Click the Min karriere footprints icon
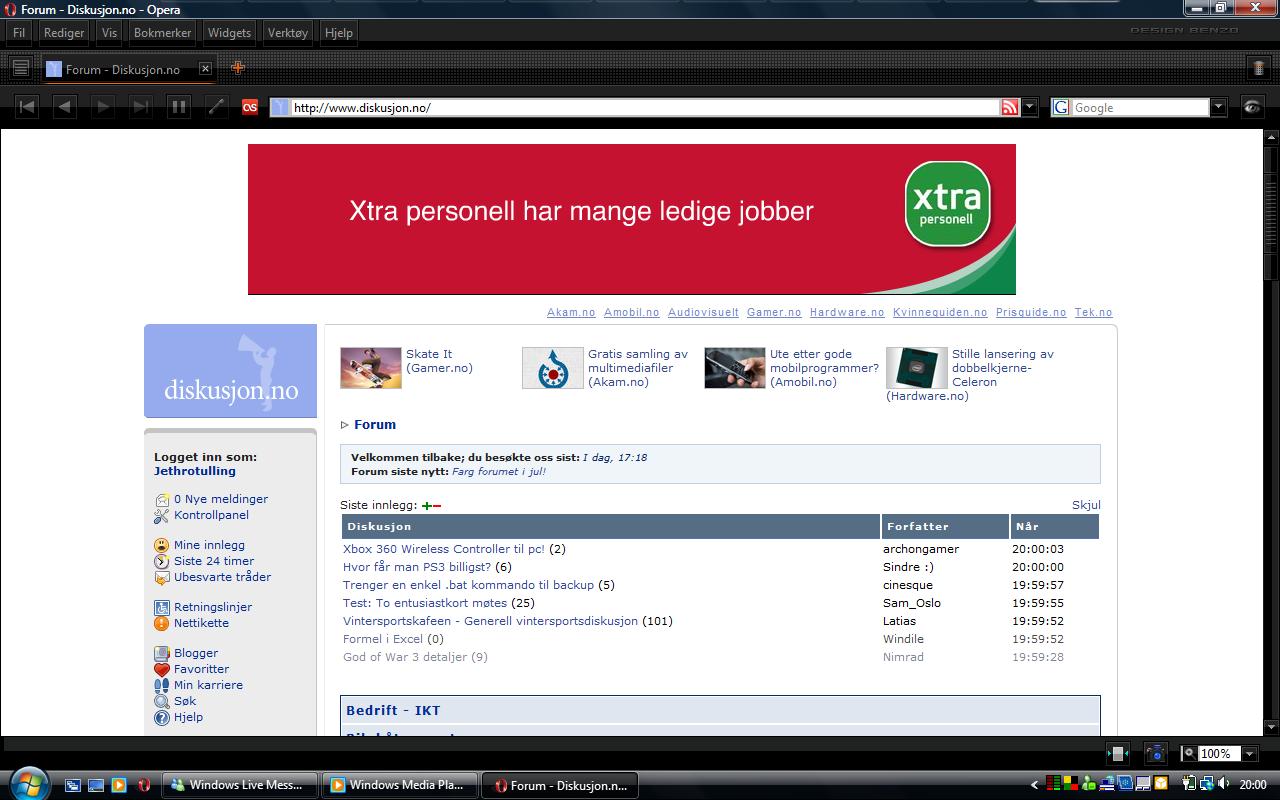This screenshot has width=1280, height=800. pos(162,685)
